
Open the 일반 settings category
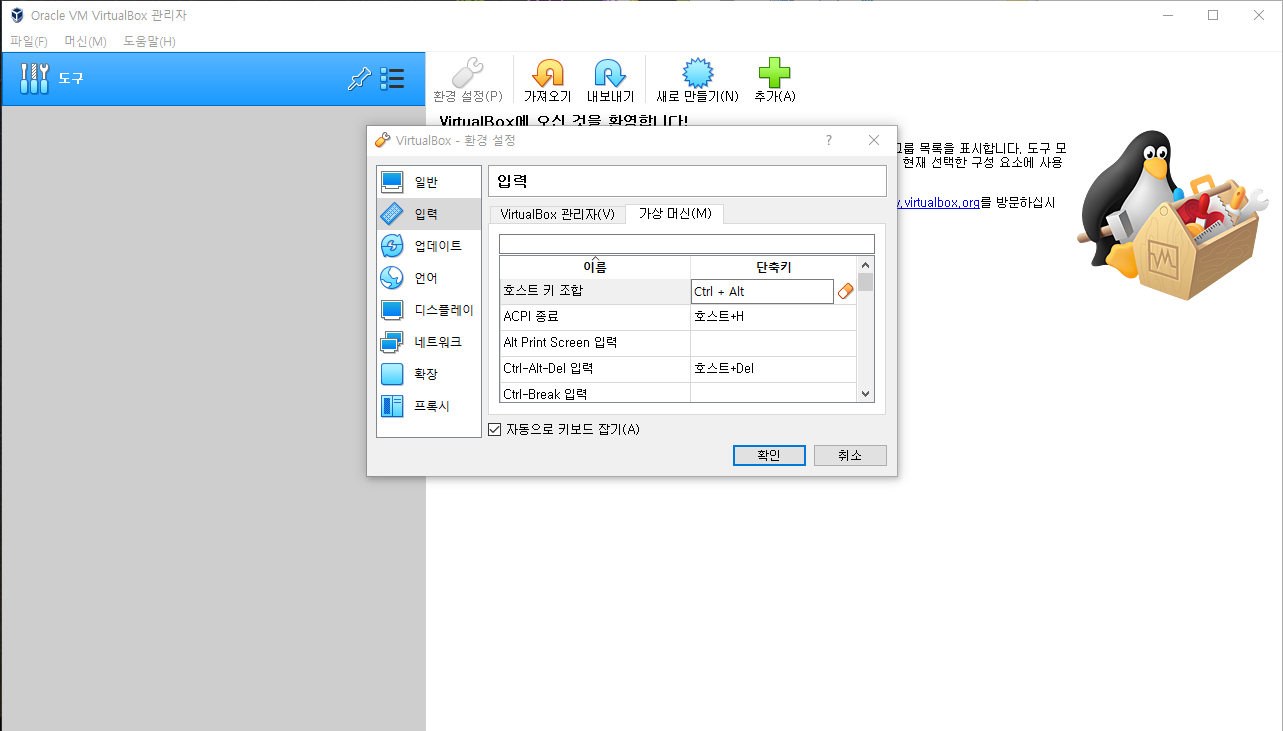pyautogui.click(x=428, y=182)
